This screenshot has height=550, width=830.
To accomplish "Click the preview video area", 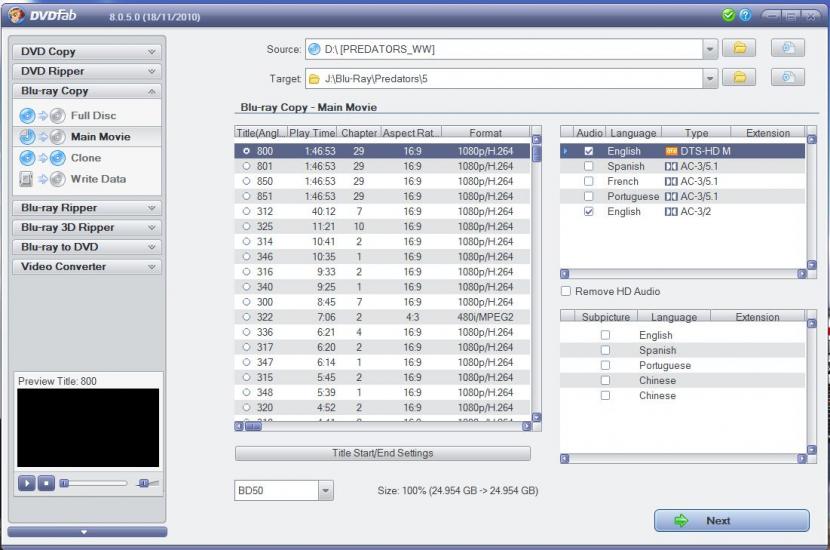I will (x=88, y=428).
